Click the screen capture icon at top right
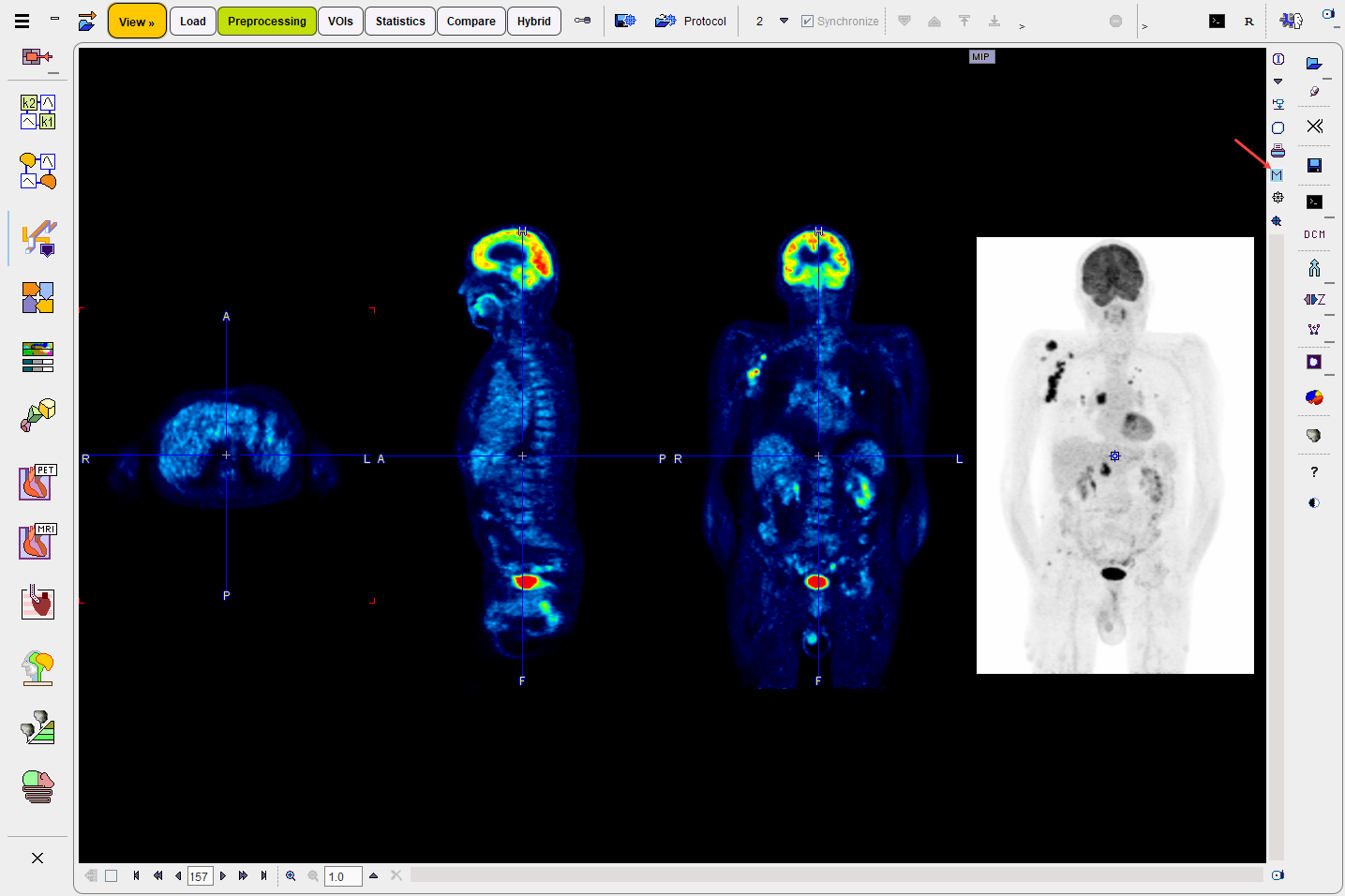Screen dimensions: 1345x896 tap(1328, 14)
